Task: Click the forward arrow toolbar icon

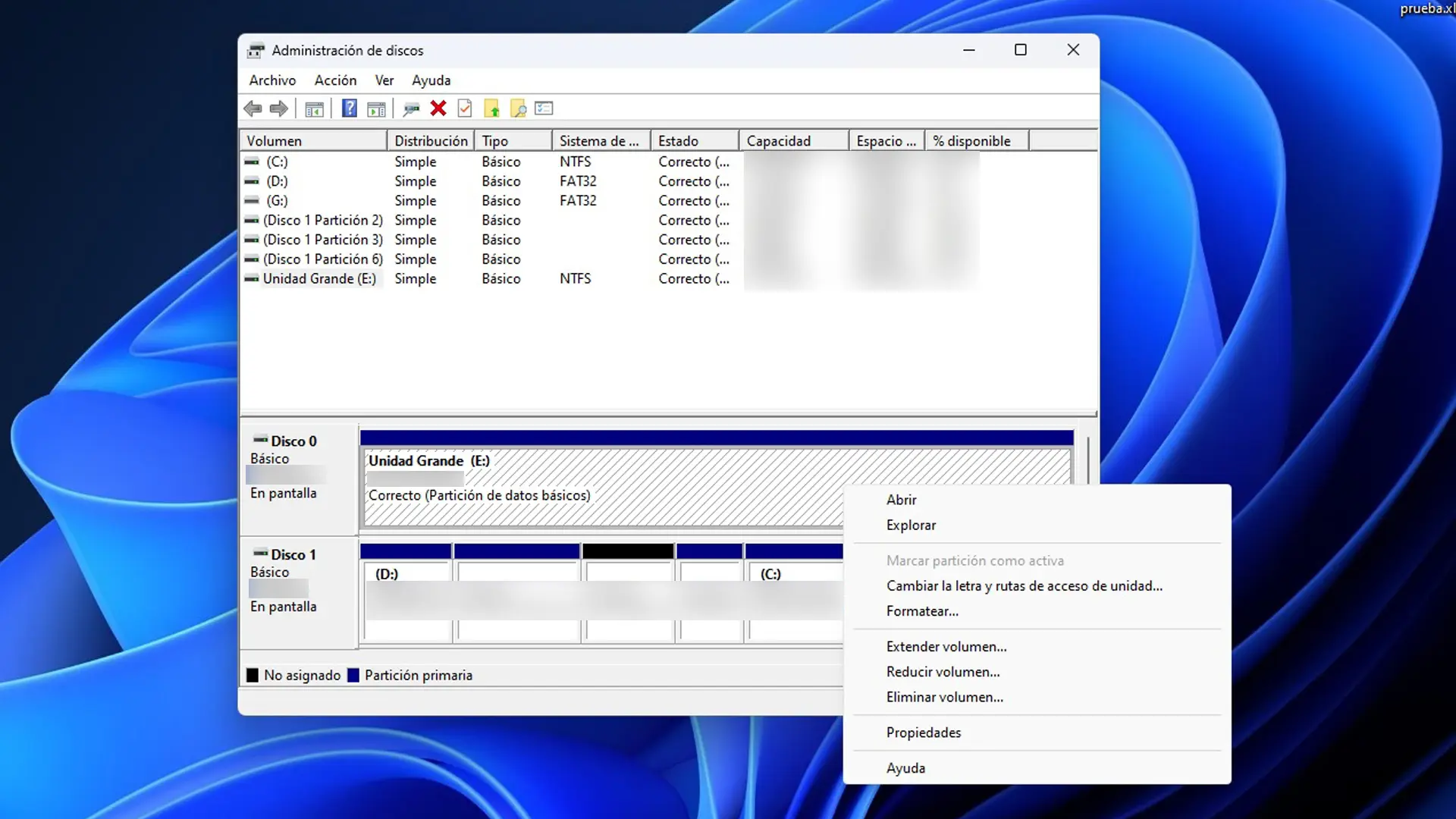Action: coord(279,108)
